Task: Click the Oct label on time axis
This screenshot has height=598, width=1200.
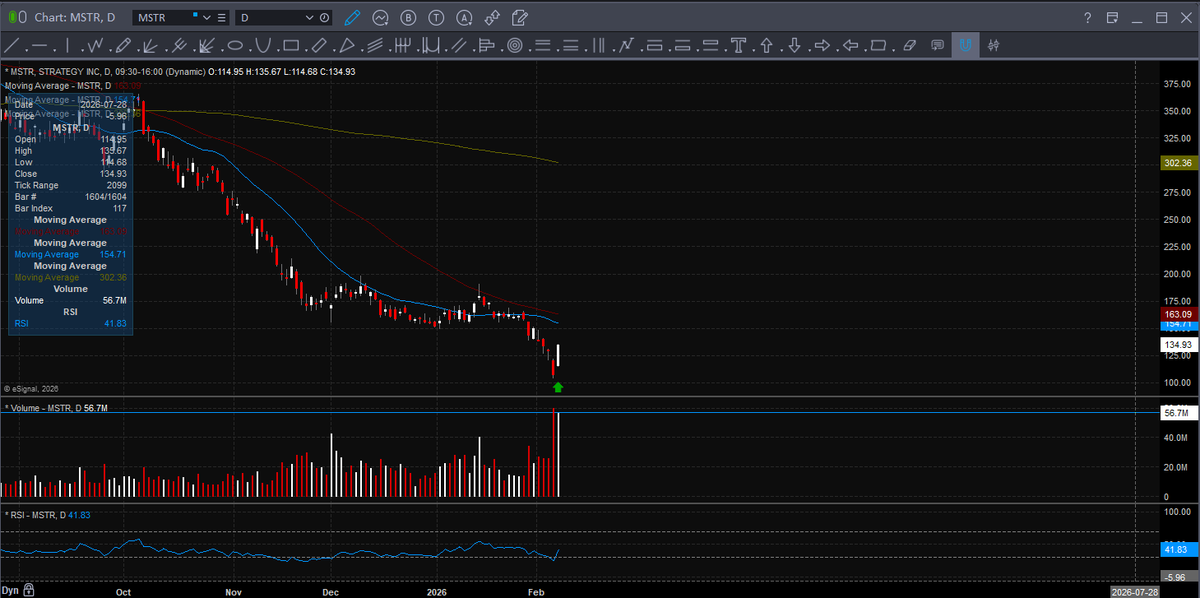Action: [124, 591]
